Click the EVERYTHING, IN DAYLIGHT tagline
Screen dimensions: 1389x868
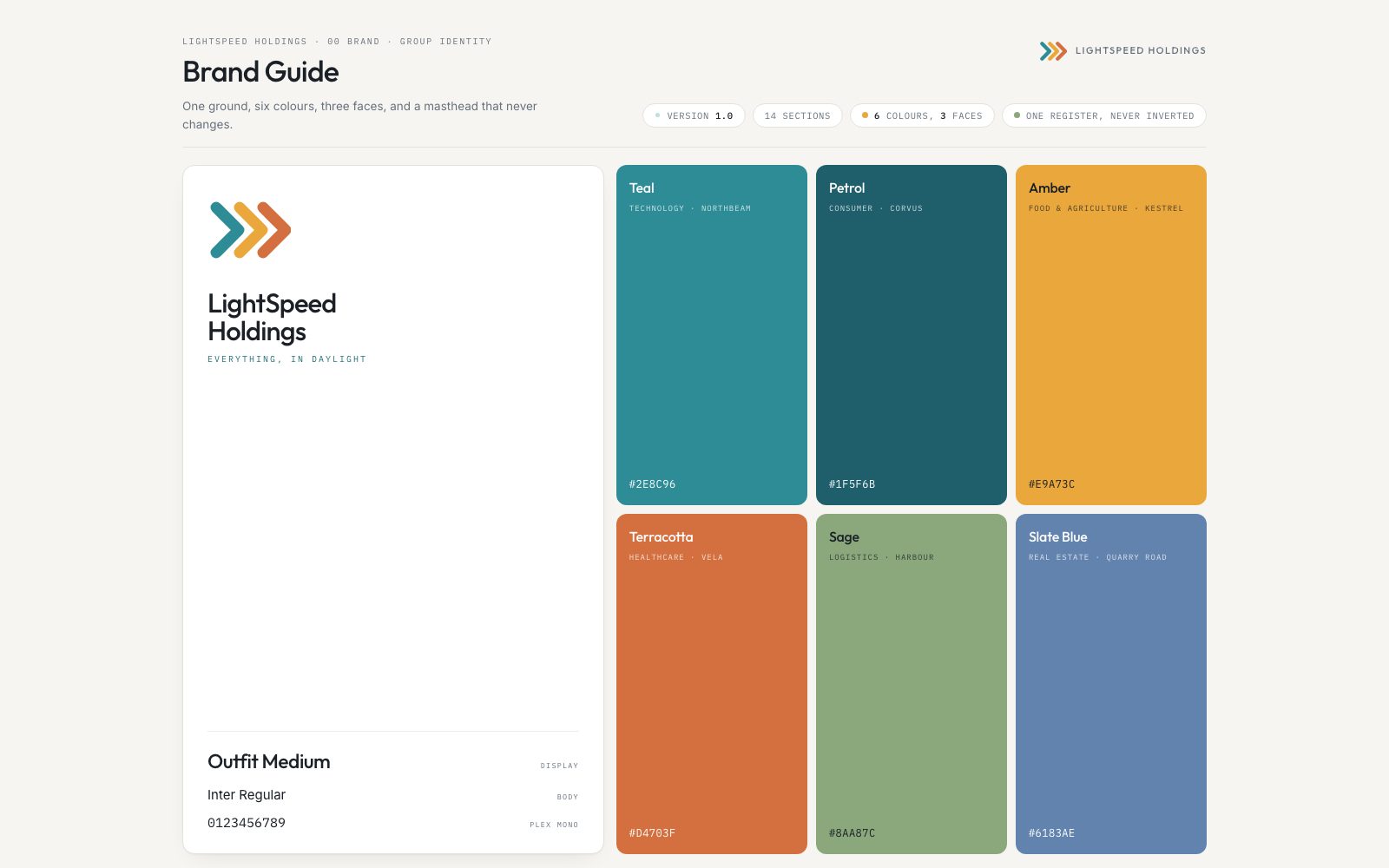286,359
